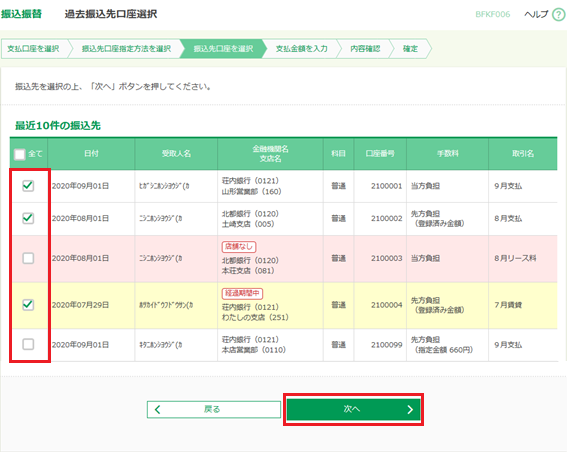Click the 経過期間中 status badge
This screenshot has width=567, height=452.
click(242, 293)
